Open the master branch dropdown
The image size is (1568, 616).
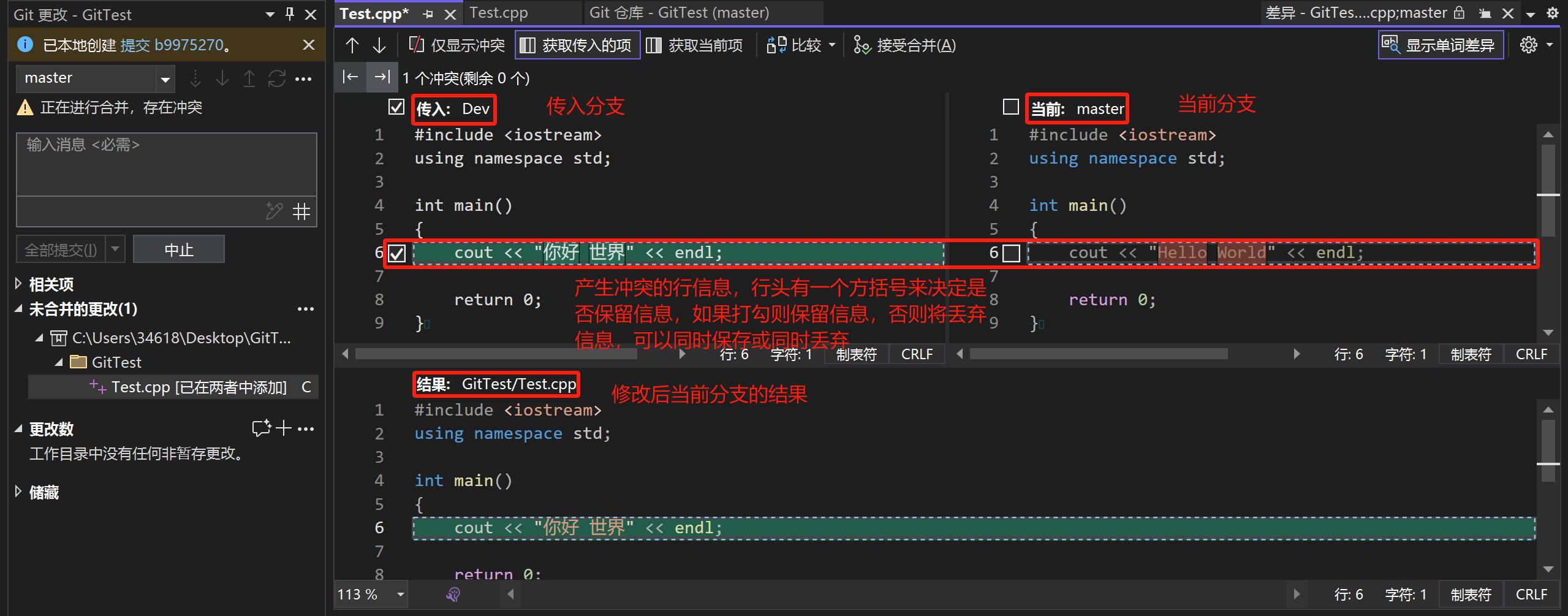click(165, 78)
